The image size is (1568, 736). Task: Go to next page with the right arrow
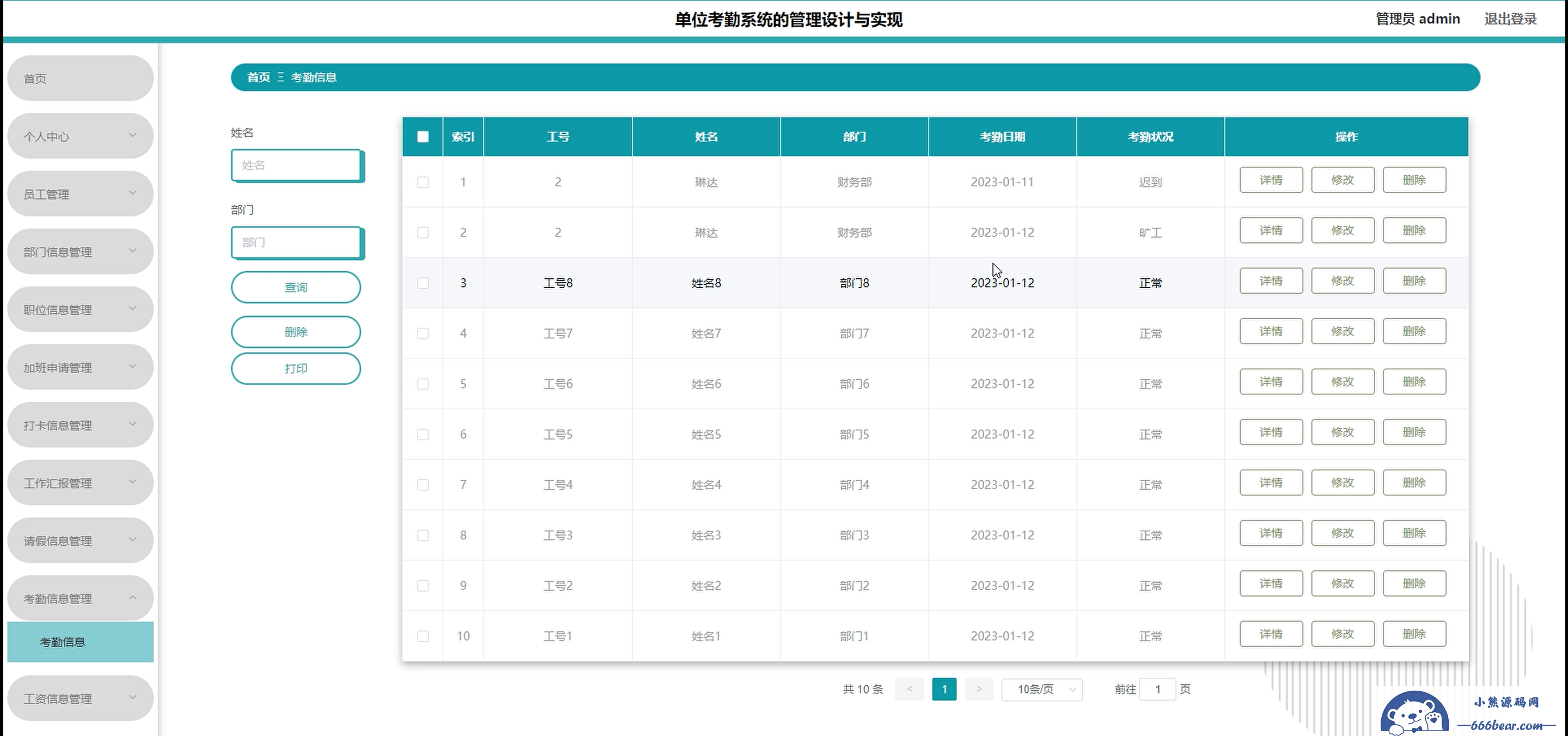(979, 689)
